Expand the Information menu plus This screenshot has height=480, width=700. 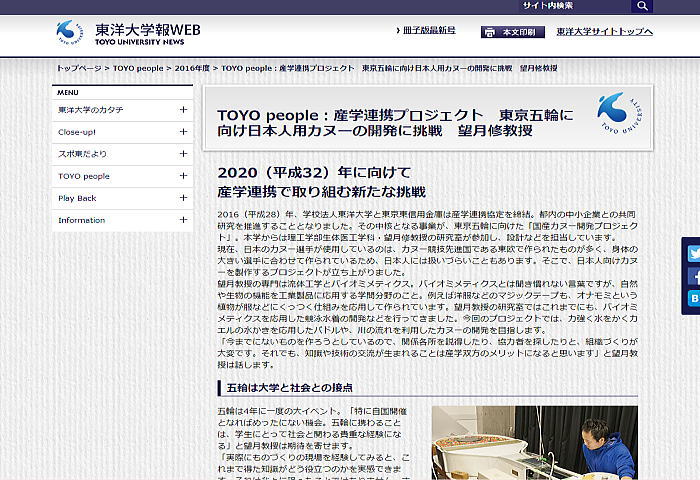click(x=183, y=220)
